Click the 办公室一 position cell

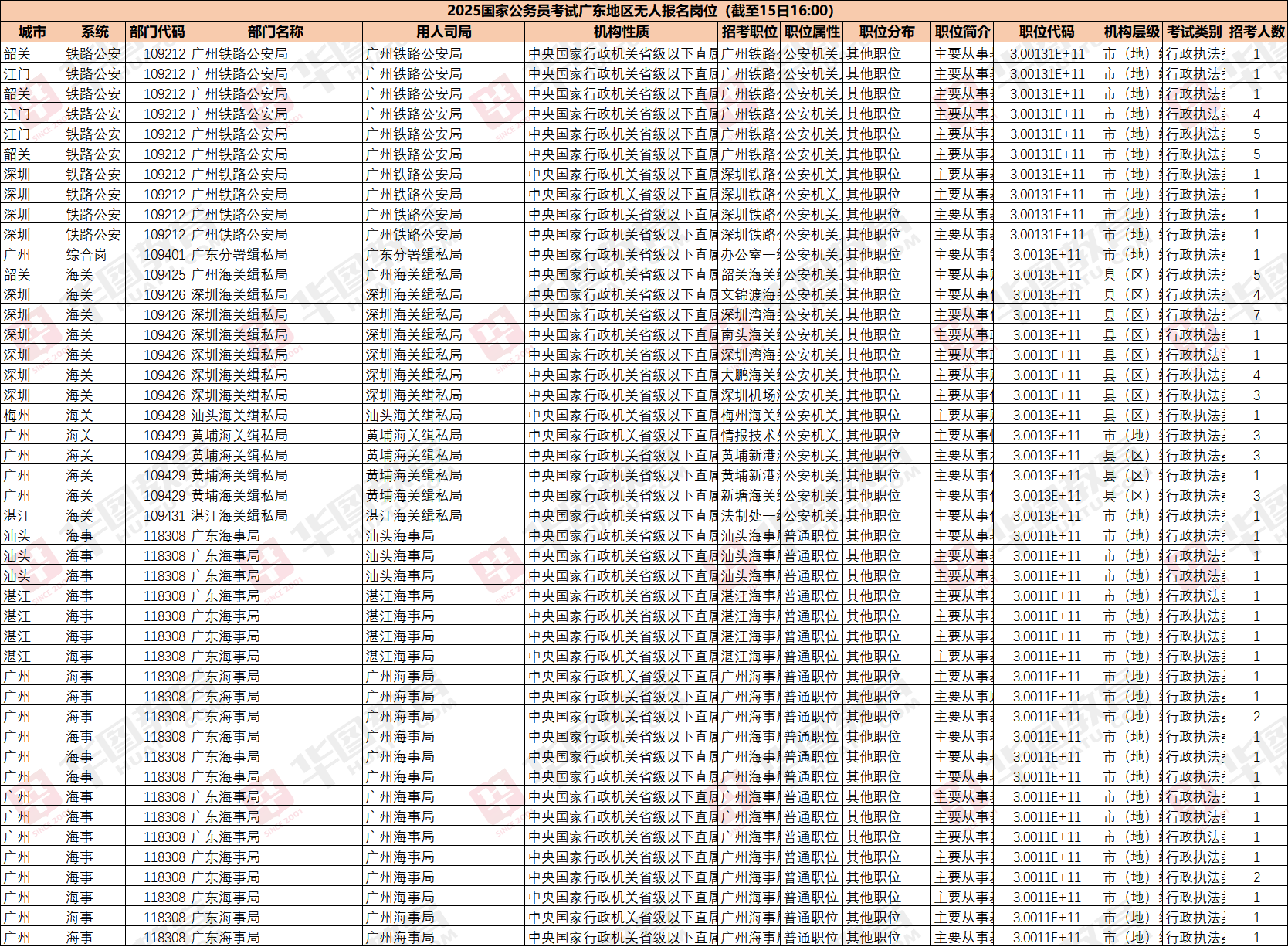750,255
